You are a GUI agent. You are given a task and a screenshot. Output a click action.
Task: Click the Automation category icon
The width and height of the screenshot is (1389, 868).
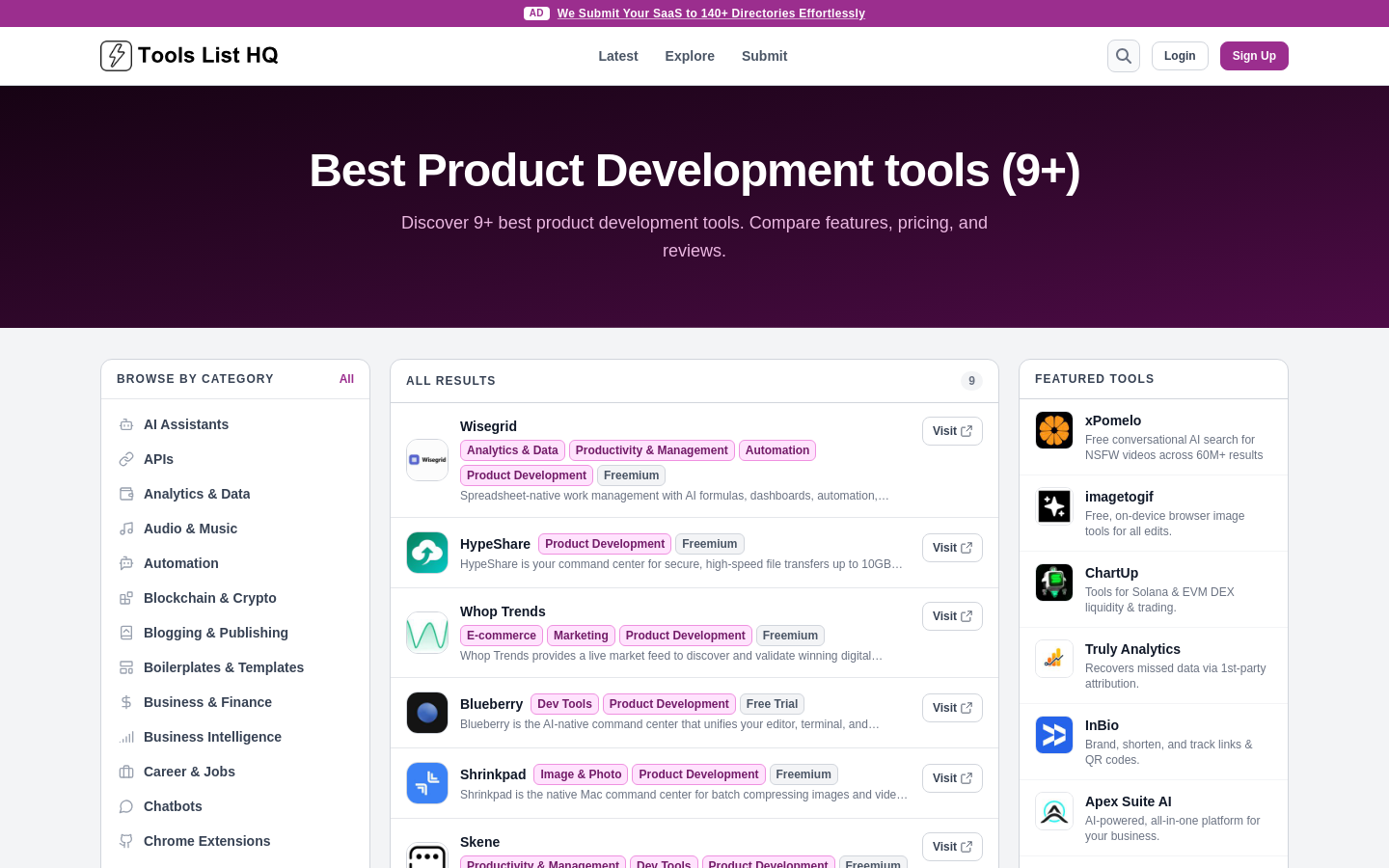[126, 563]
